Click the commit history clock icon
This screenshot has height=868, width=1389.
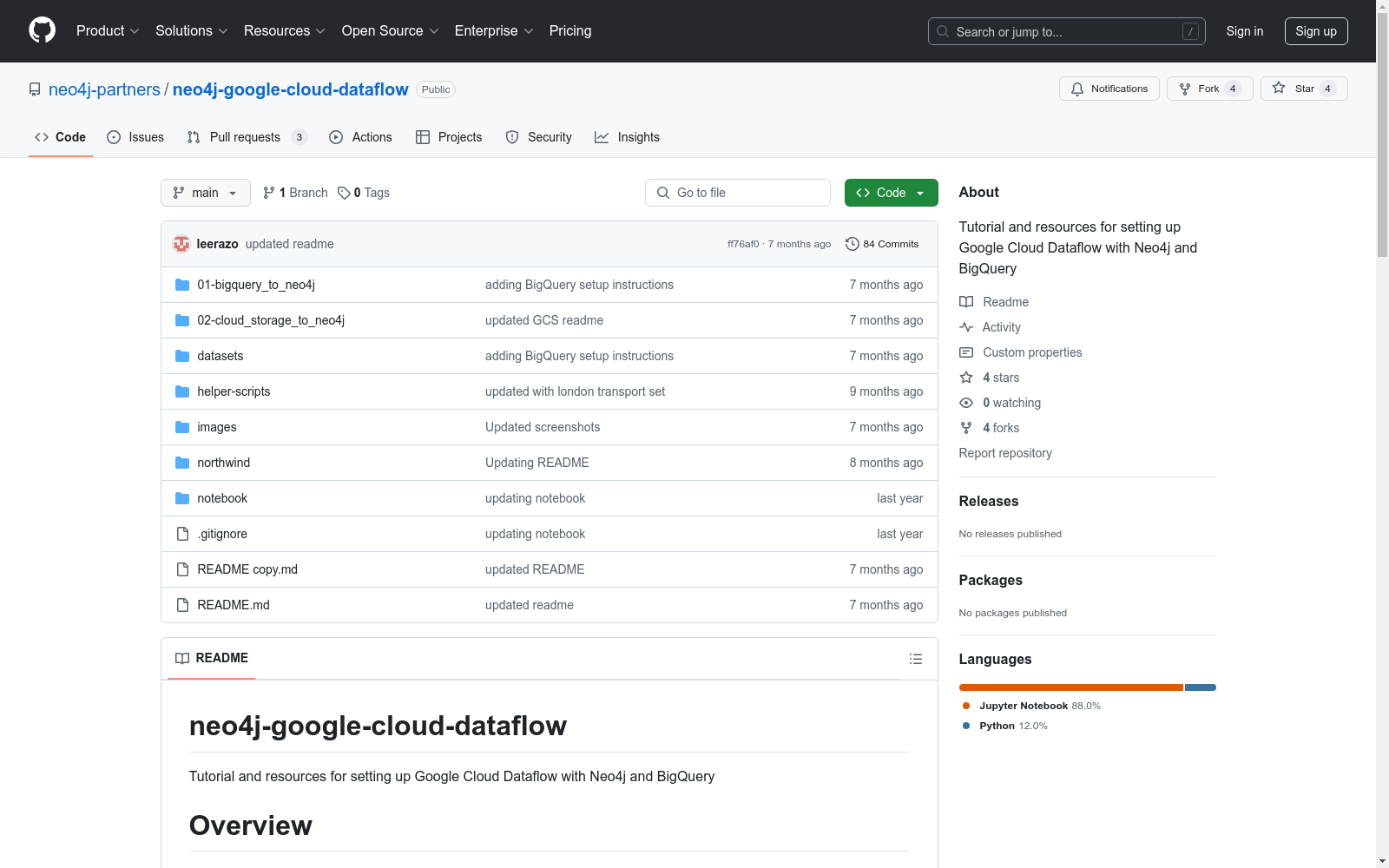click(x=852, y=244)
